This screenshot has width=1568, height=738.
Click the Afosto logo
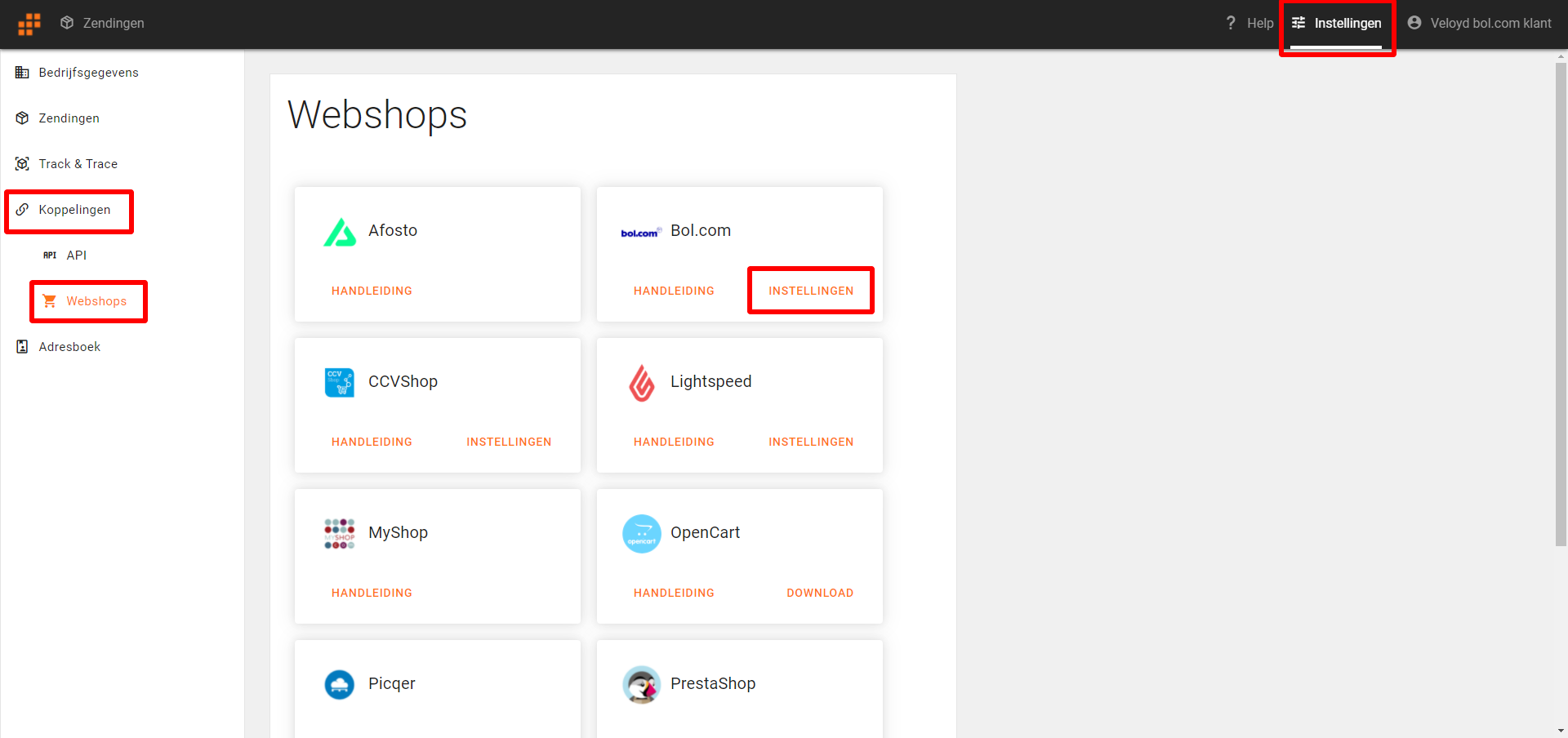(340, 232)
